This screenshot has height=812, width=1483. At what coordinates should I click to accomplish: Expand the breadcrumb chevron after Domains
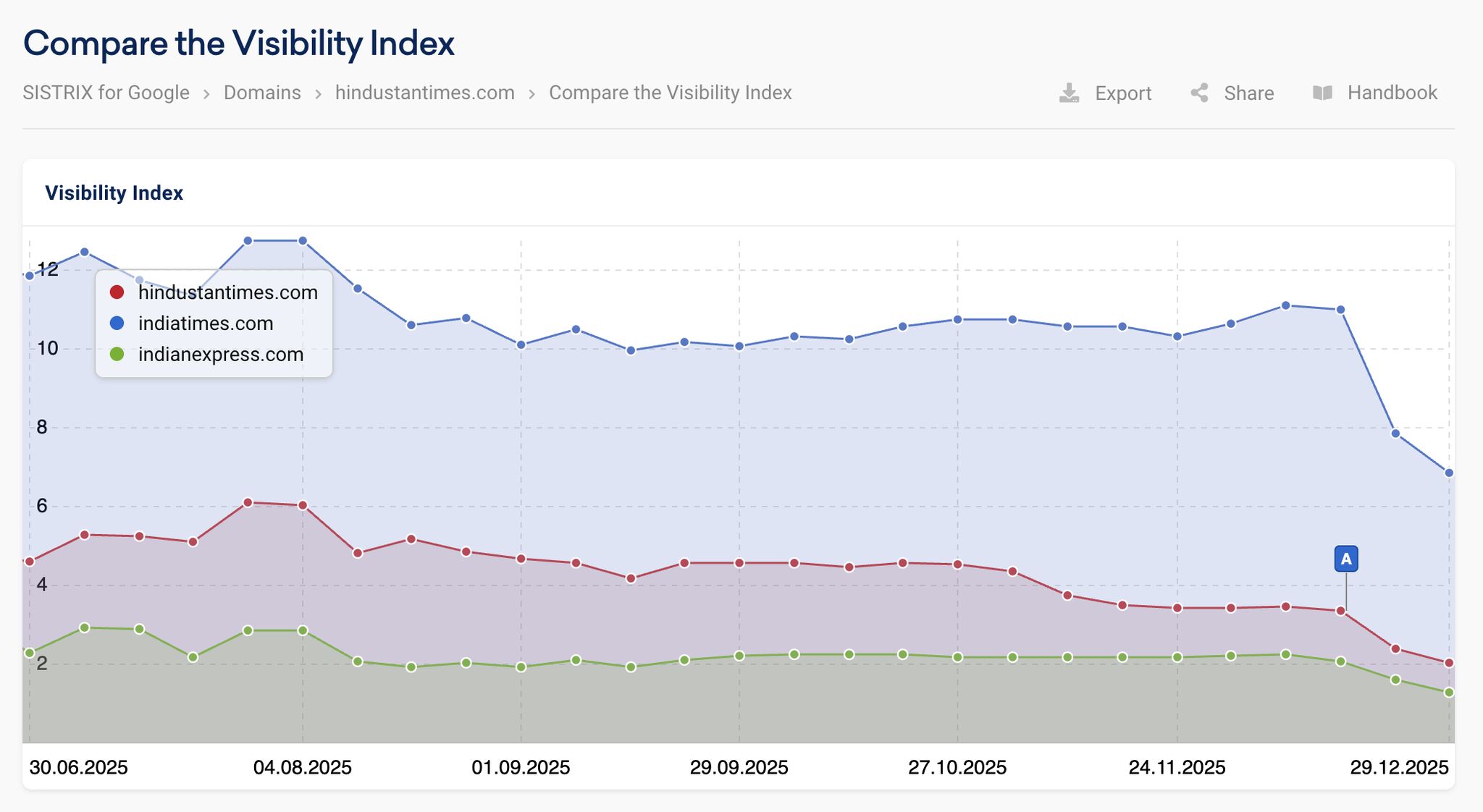pos(319,93)
